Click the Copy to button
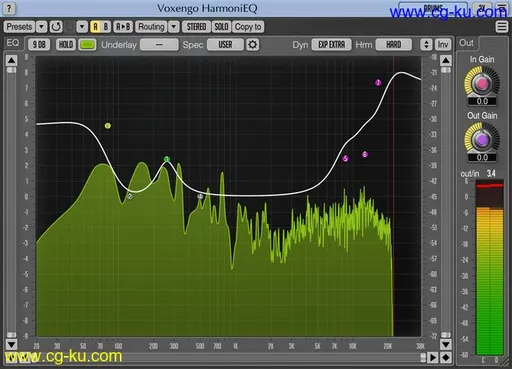512x369 pixels. click(x=248, y=27)
